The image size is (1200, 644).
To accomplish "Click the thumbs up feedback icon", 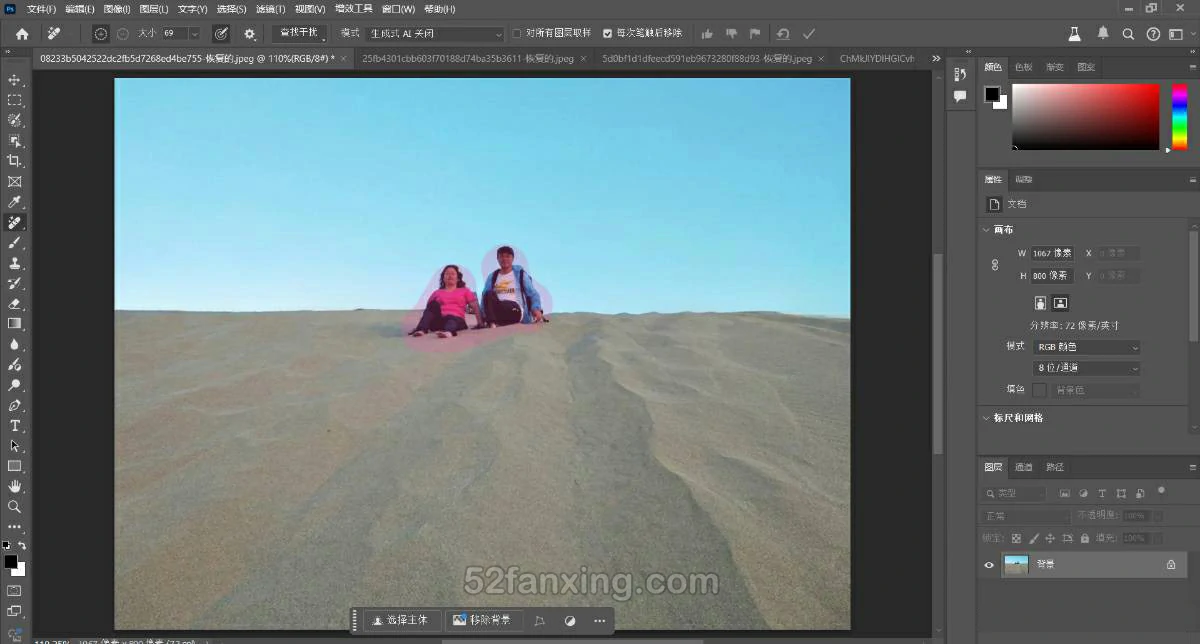I will [708, 34].
